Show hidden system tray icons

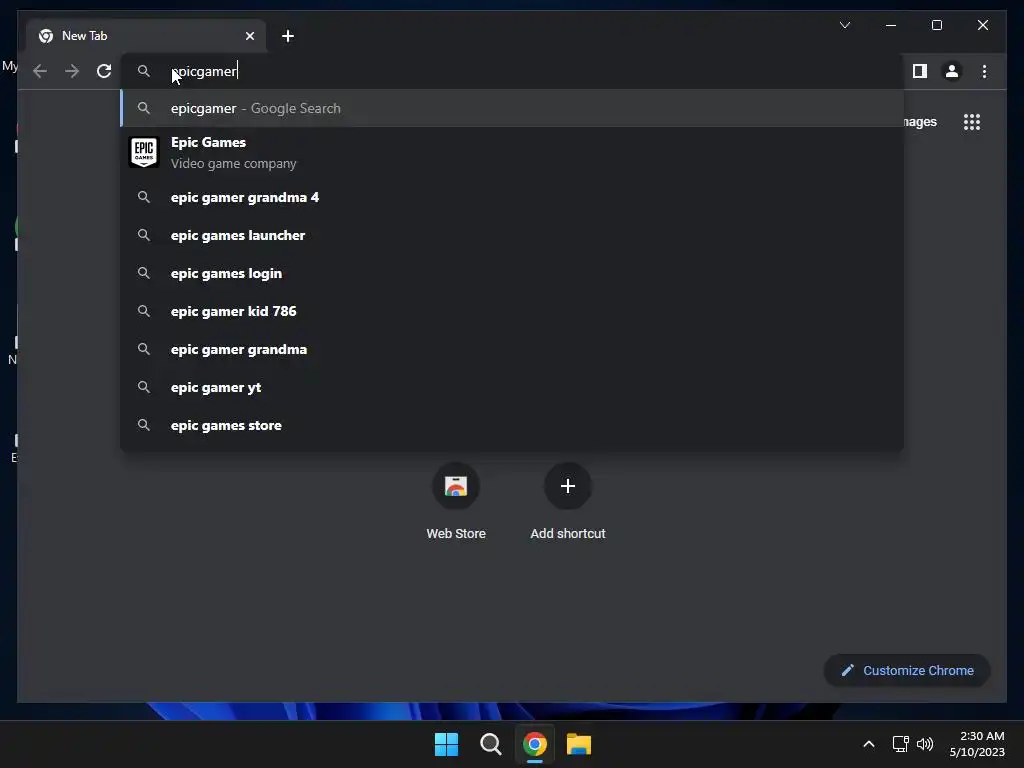[869, 744]
